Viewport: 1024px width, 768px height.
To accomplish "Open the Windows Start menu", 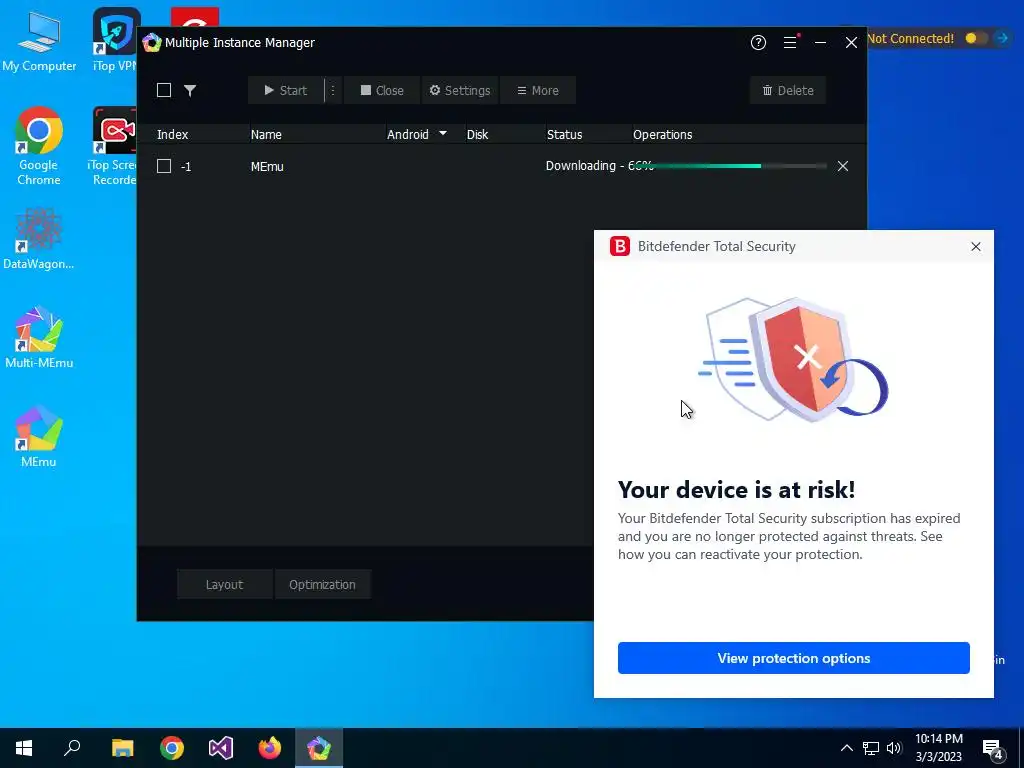I will tap(24, 748).
